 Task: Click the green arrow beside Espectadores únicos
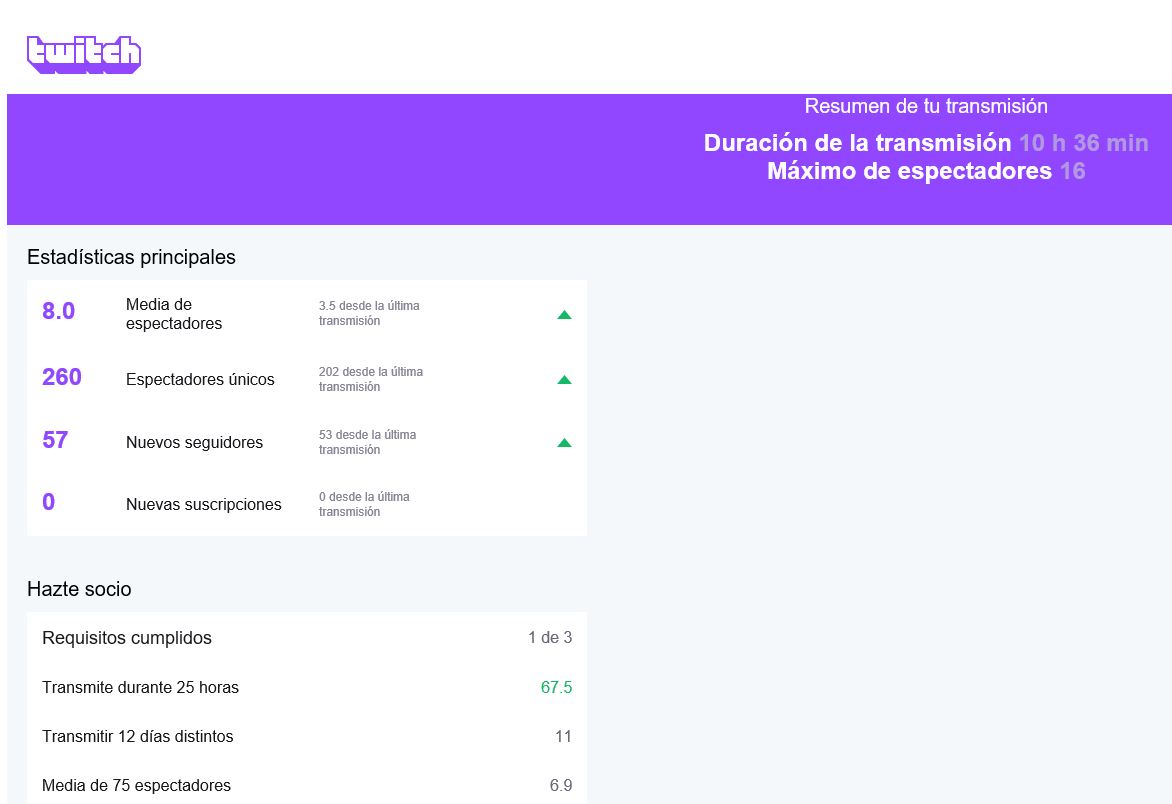coord(564,380)
